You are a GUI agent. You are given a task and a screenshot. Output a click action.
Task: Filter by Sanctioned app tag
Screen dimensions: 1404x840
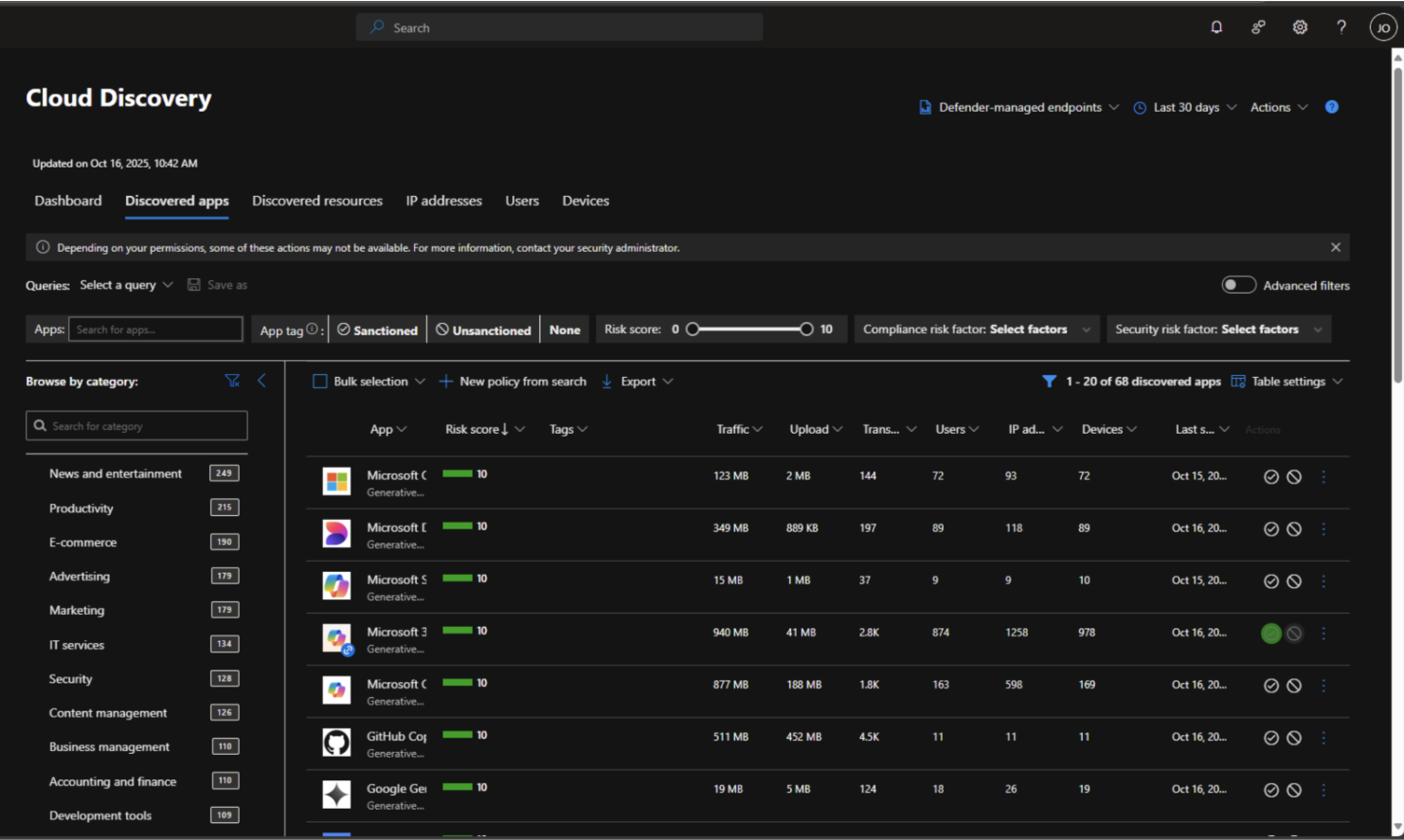point(378,330)
